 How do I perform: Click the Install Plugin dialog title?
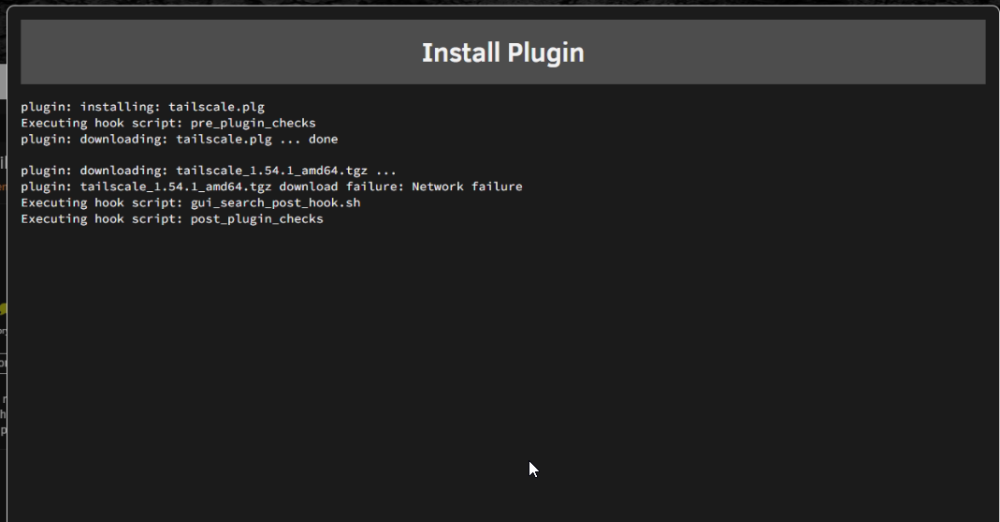[503, 53]
